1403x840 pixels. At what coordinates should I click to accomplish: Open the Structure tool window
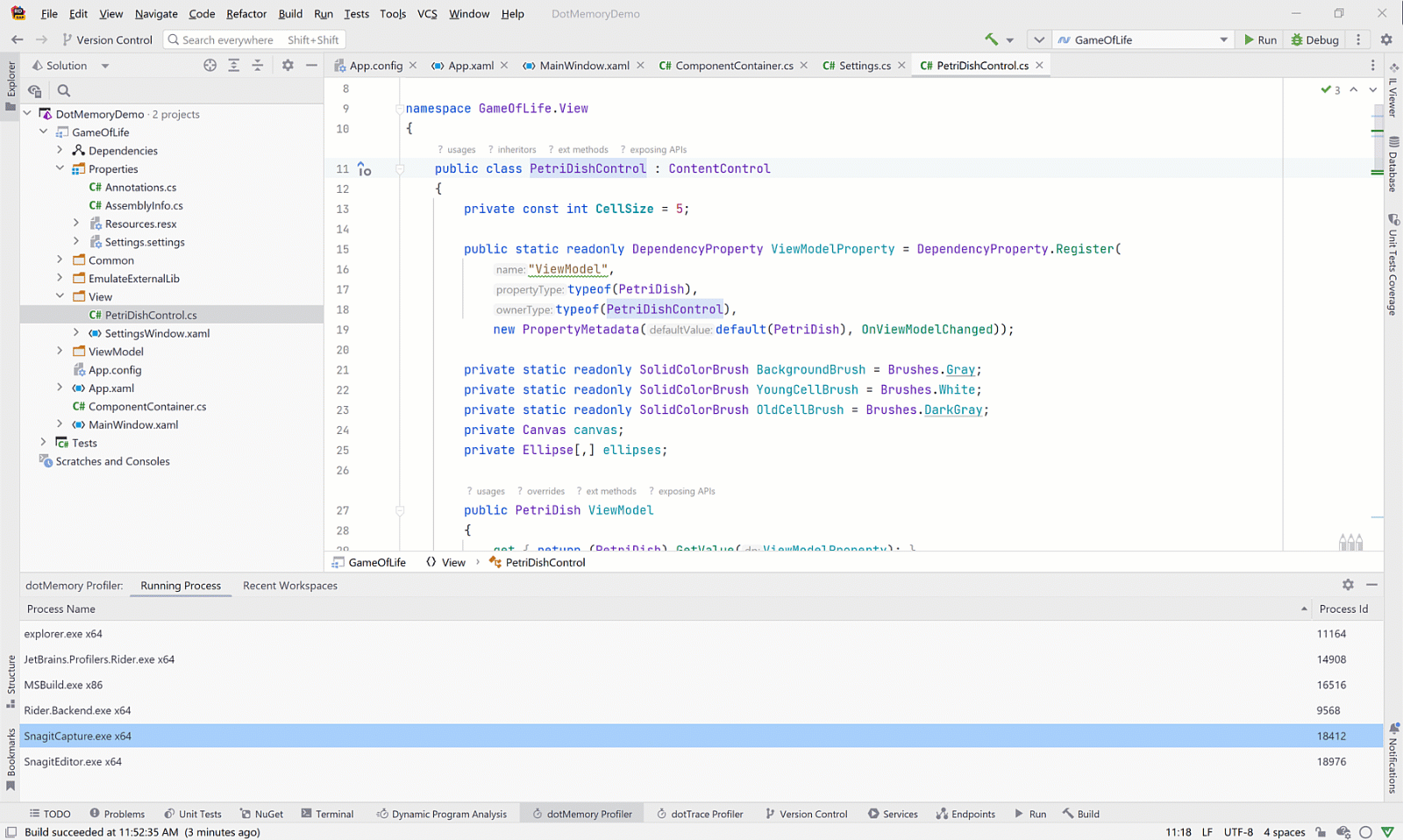pyautogui.click(x=10, y=675)
